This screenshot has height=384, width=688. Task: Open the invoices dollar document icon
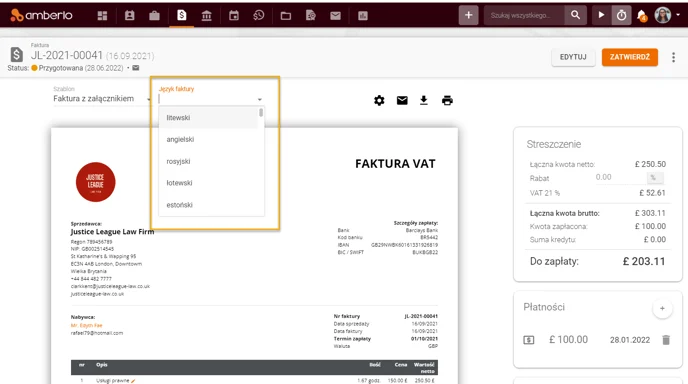tap(182, 15)
